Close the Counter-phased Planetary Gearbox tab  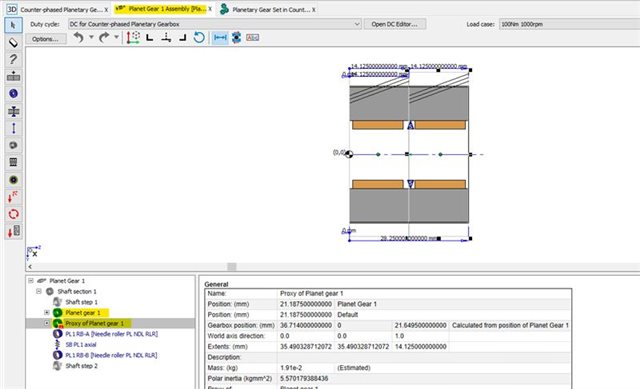(x=107, y=10)
